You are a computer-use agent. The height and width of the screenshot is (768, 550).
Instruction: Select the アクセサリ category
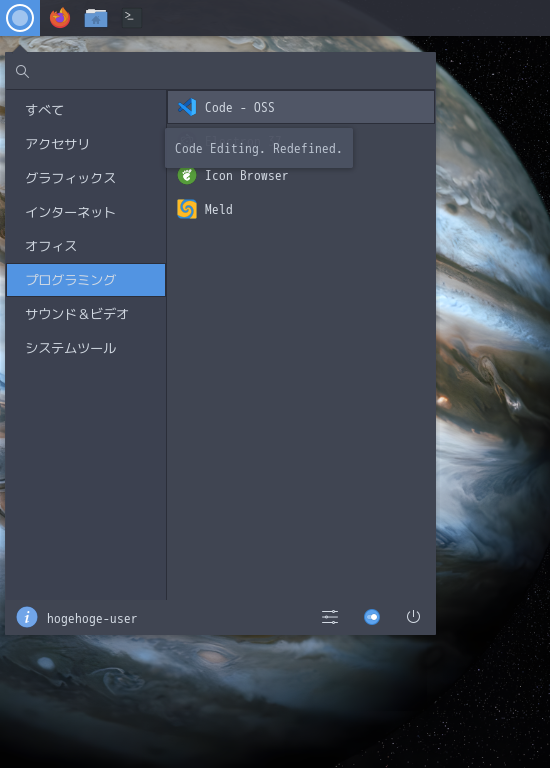click(x=86, y=144)
